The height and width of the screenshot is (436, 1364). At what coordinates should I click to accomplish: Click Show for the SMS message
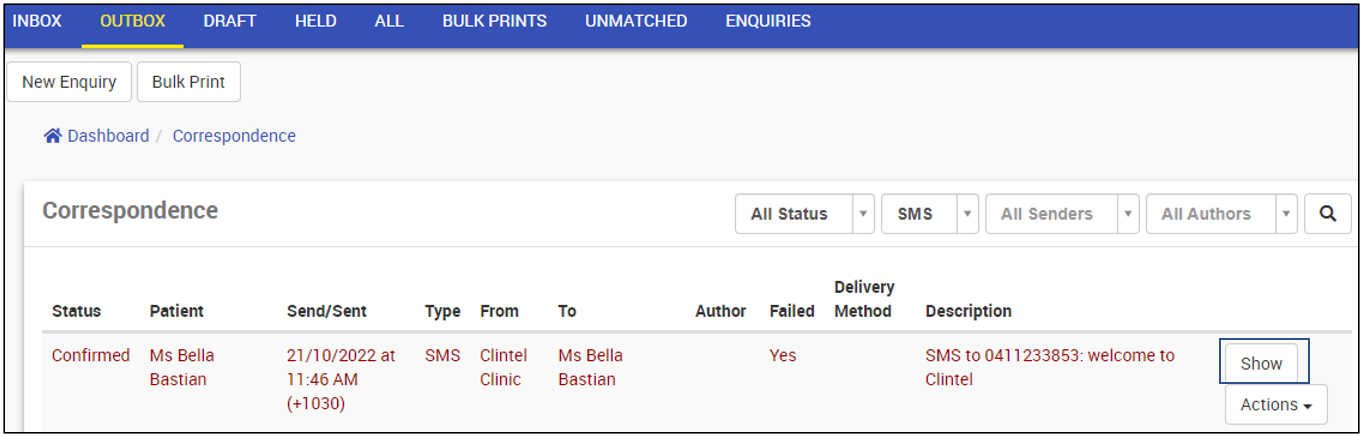click(1261, 364)
